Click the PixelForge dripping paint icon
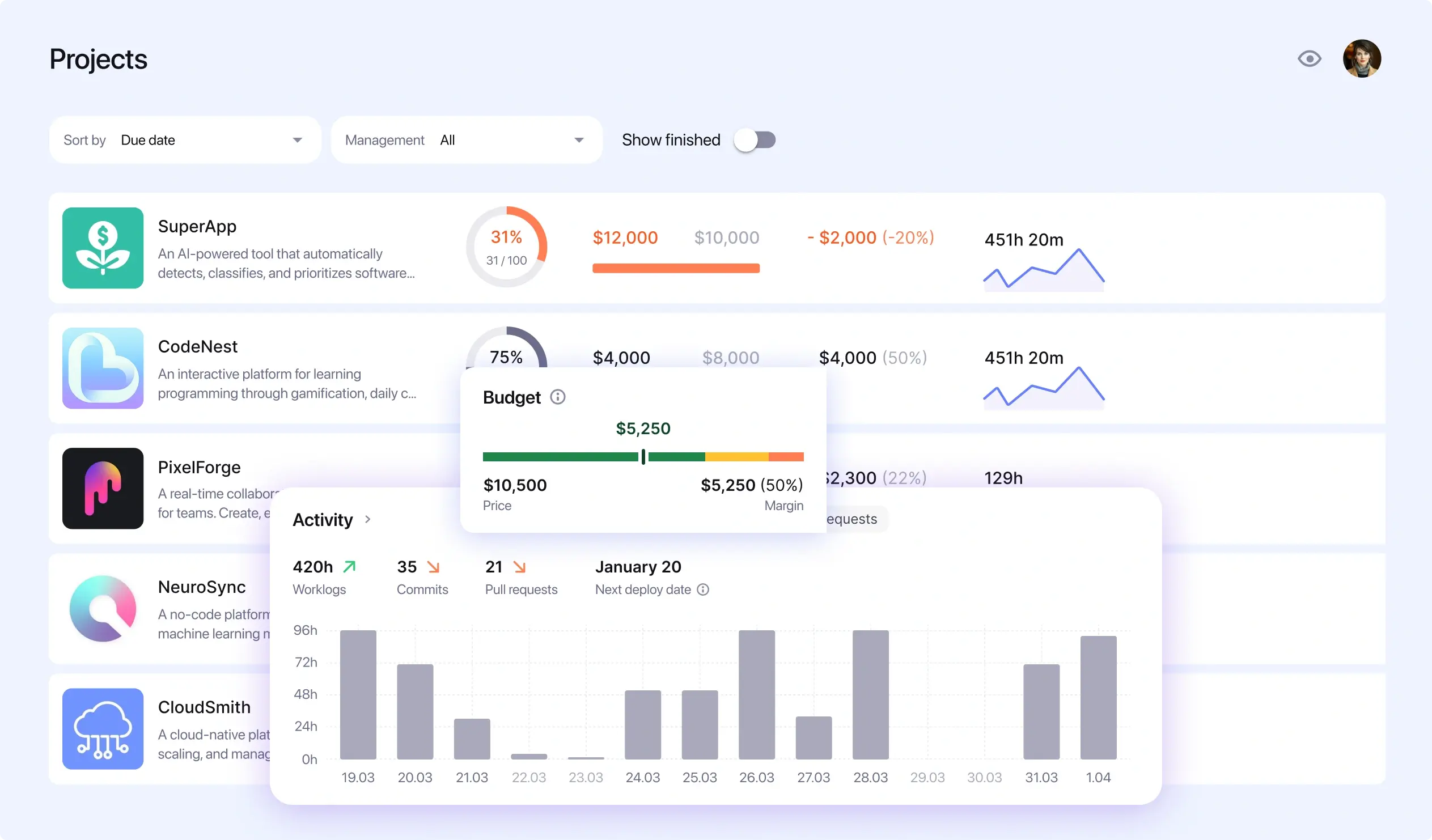Image resolution: width=1432 pixels, height=840 pixels. pyautogui.click(x=102, y=488)
